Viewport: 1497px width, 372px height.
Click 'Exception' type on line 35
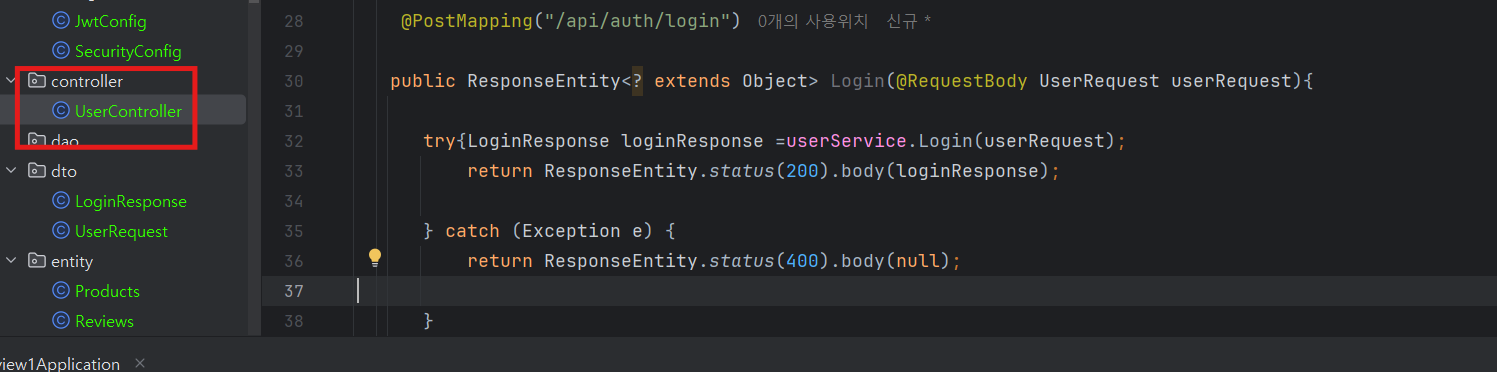click(x=571, y=231)
